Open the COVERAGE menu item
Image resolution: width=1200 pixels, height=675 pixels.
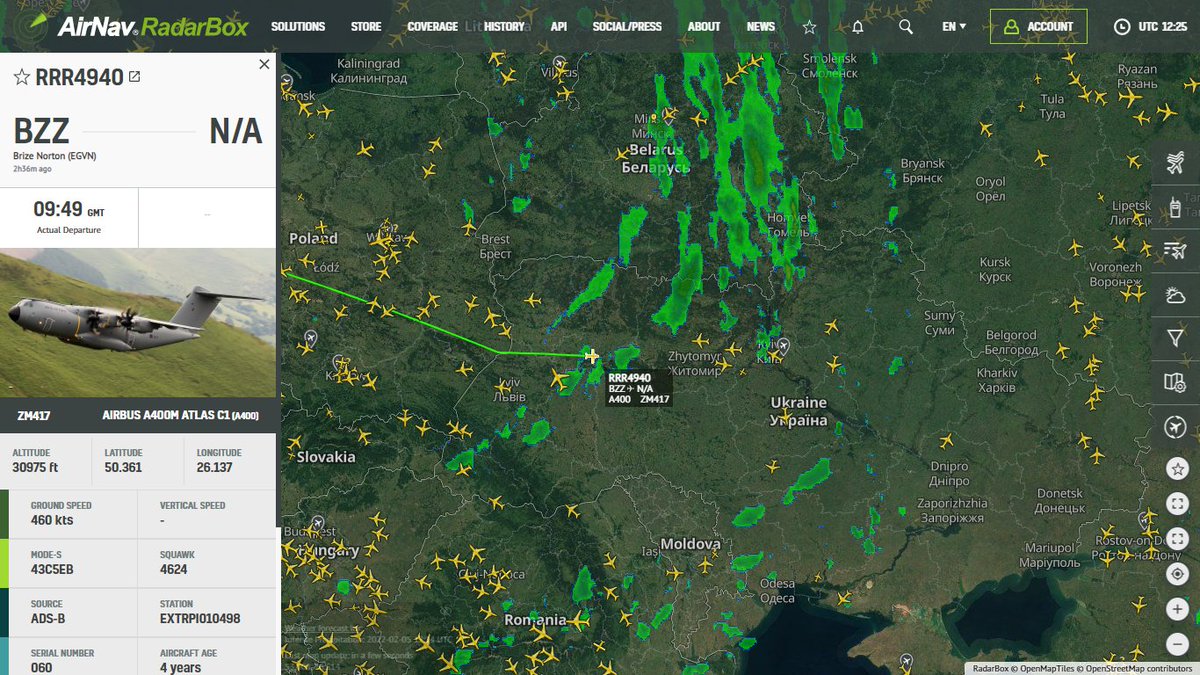click(433, 27)
